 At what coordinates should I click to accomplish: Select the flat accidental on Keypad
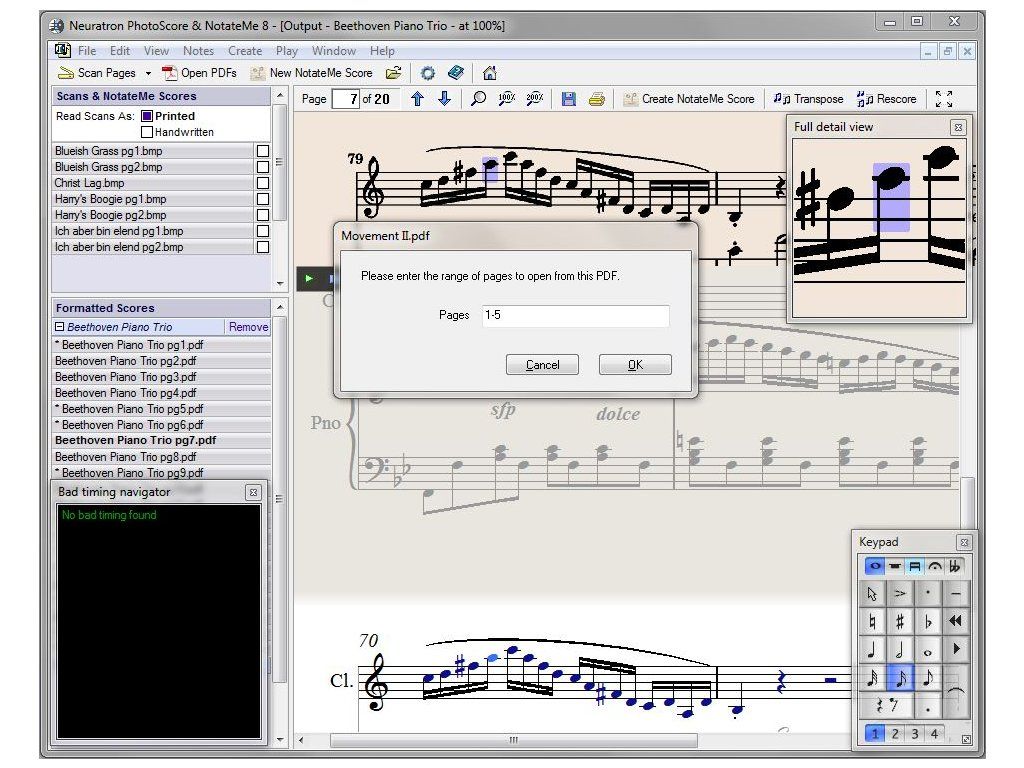click(928, 622)
